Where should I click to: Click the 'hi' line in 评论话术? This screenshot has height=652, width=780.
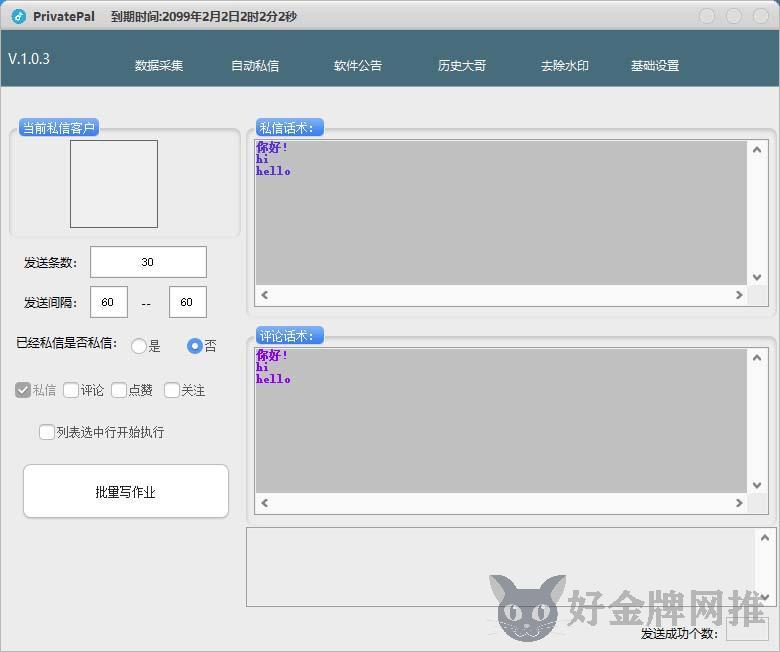click(x=262, y=367)
